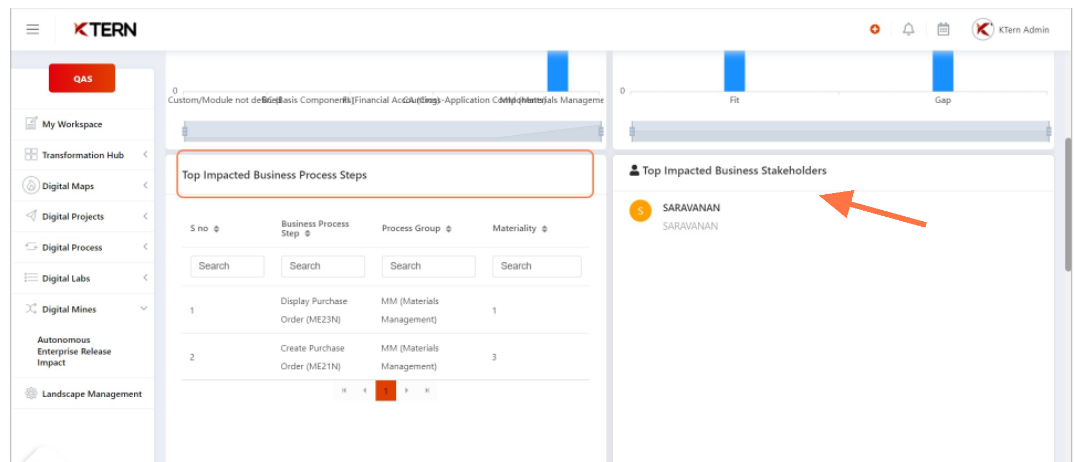
Task: Click right handle of Fit/Gap chart slider
Action: coord(1048,131)
